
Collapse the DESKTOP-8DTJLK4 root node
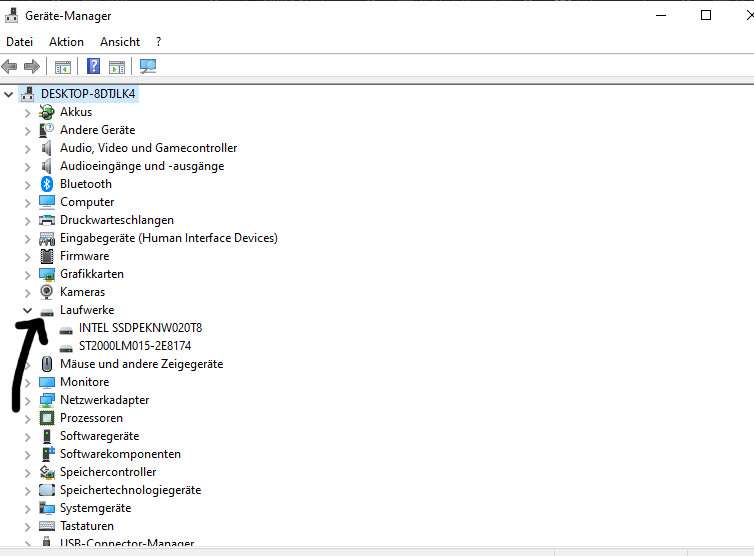pos(9,94)
